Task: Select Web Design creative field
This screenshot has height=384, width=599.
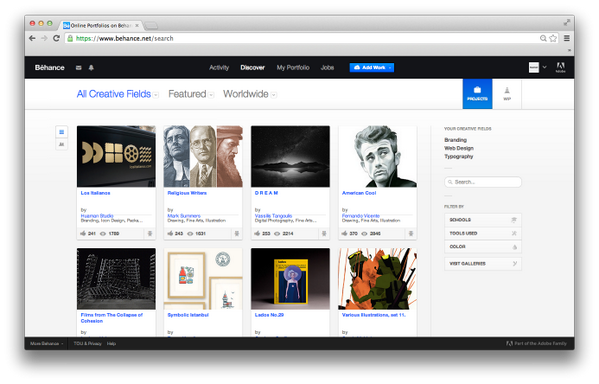Action: (x=459, y=148)
